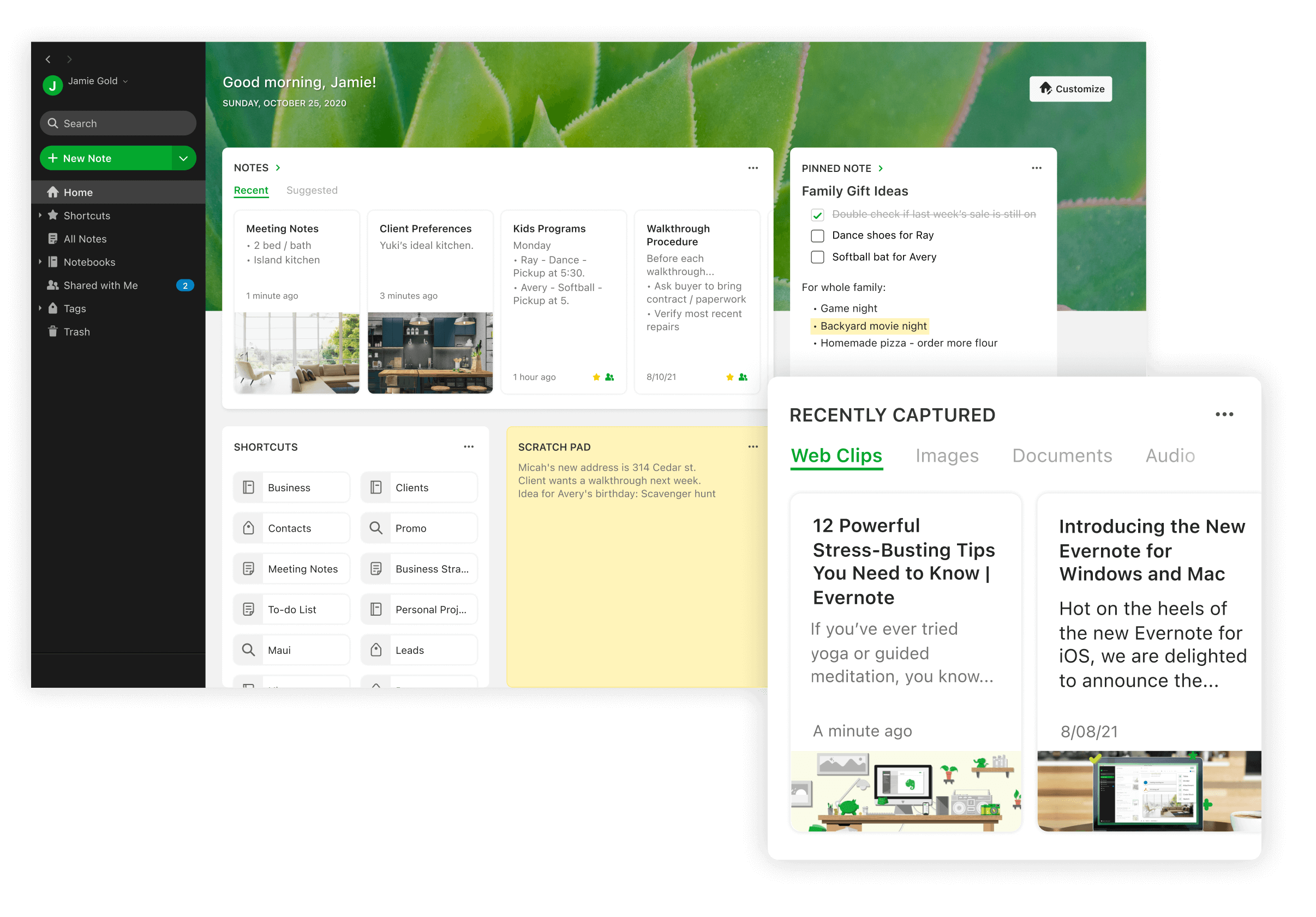The height and width of the screenshot is (917, 1316).
Task: Click star icon on Walkthrough Procedure note
Action: [x=729, y=377]
